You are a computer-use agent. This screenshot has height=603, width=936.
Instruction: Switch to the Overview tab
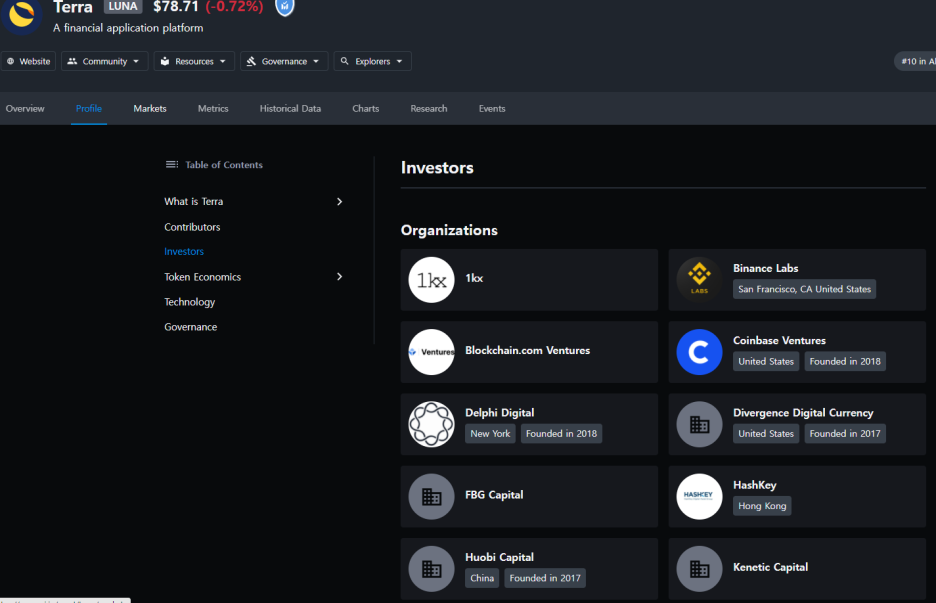pos(25,109)
